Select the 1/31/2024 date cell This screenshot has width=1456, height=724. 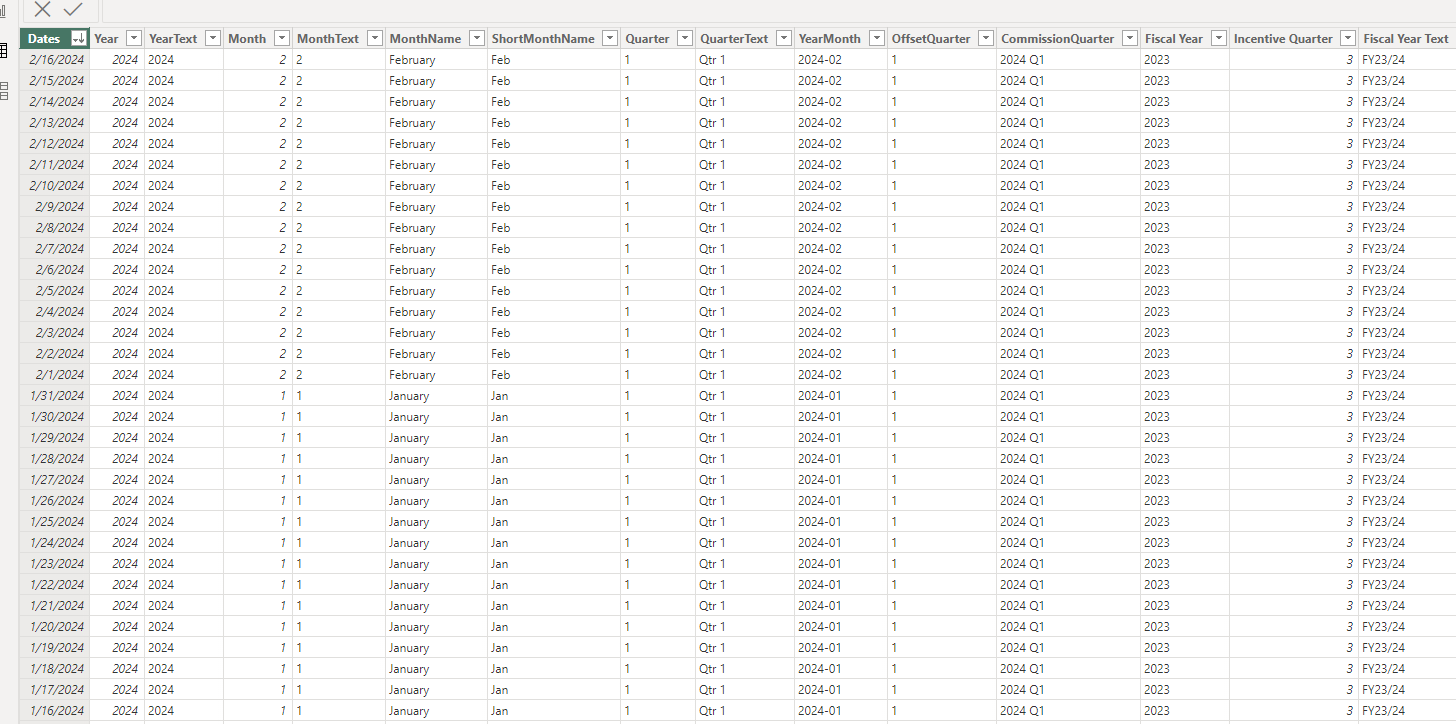56,396
